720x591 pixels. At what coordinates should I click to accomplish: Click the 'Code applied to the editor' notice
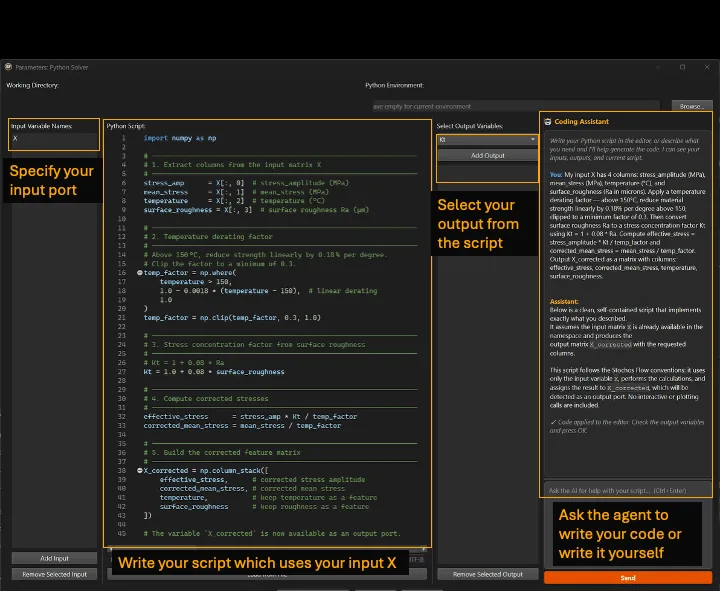pyautogui.click(x=627, y=426)
